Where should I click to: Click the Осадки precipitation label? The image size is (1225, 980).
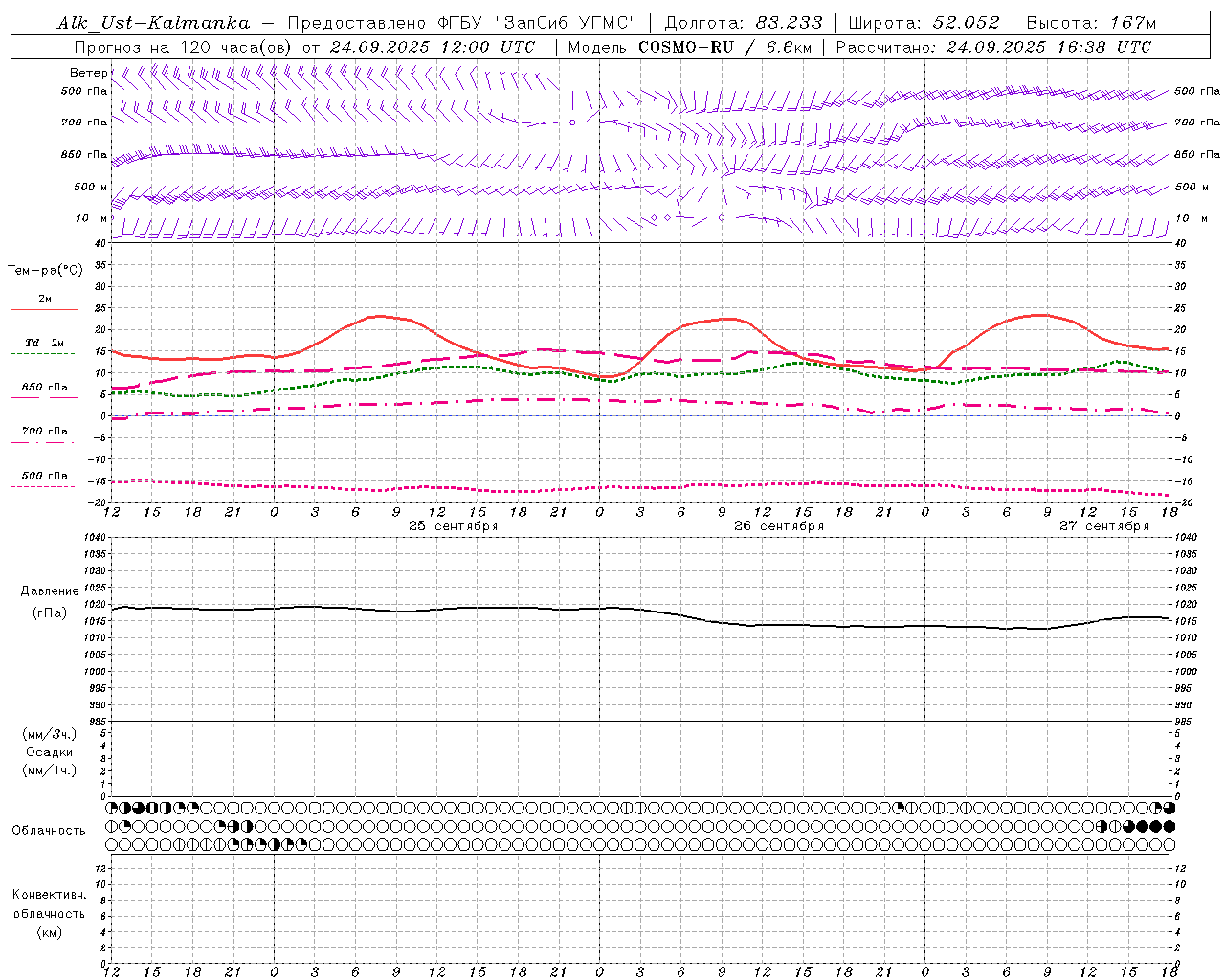(x=50, y=753)
